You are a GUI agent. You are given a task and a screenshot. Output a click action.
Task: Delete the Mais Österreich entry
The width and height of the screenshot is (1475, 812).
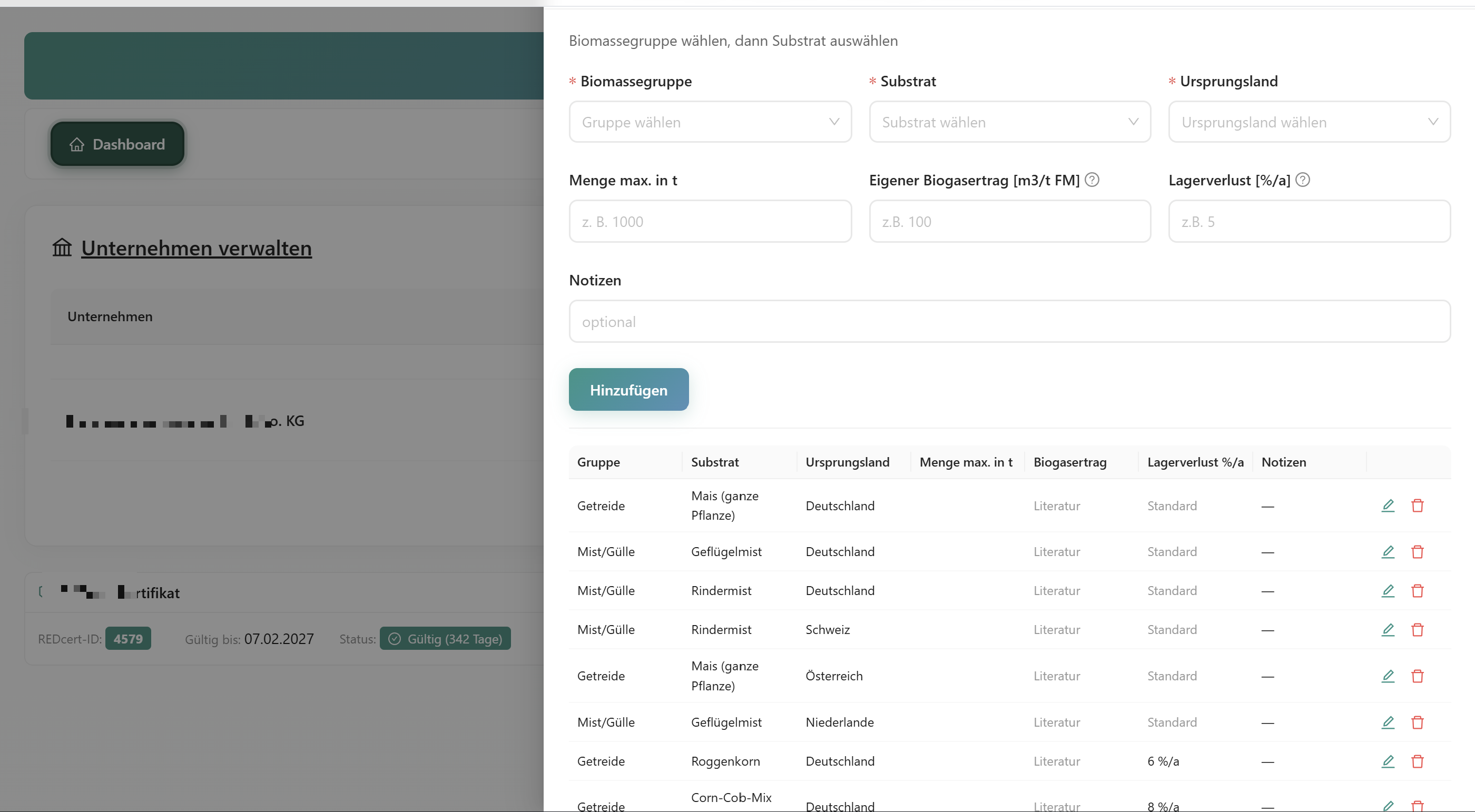(x=1417, y=676)
